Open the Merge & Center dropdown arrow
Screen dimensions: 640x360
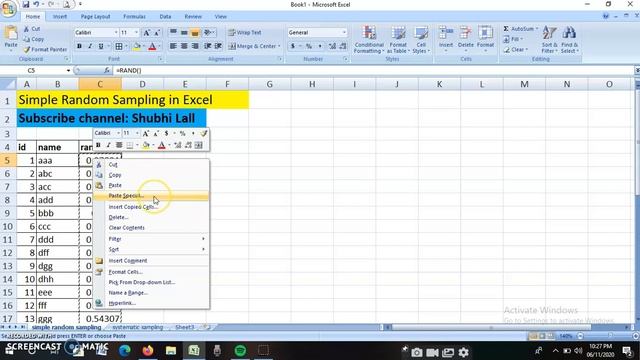pos(279,46)
